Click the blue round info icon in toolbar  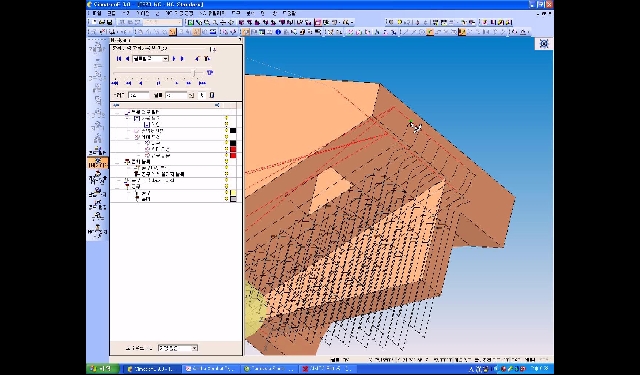click(278, 32)
